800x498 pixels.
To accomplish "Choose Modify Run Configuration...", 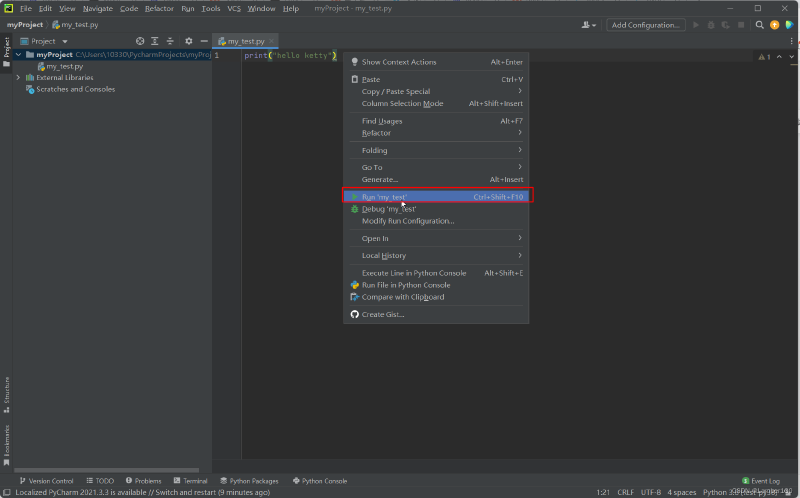I will 437,221.
